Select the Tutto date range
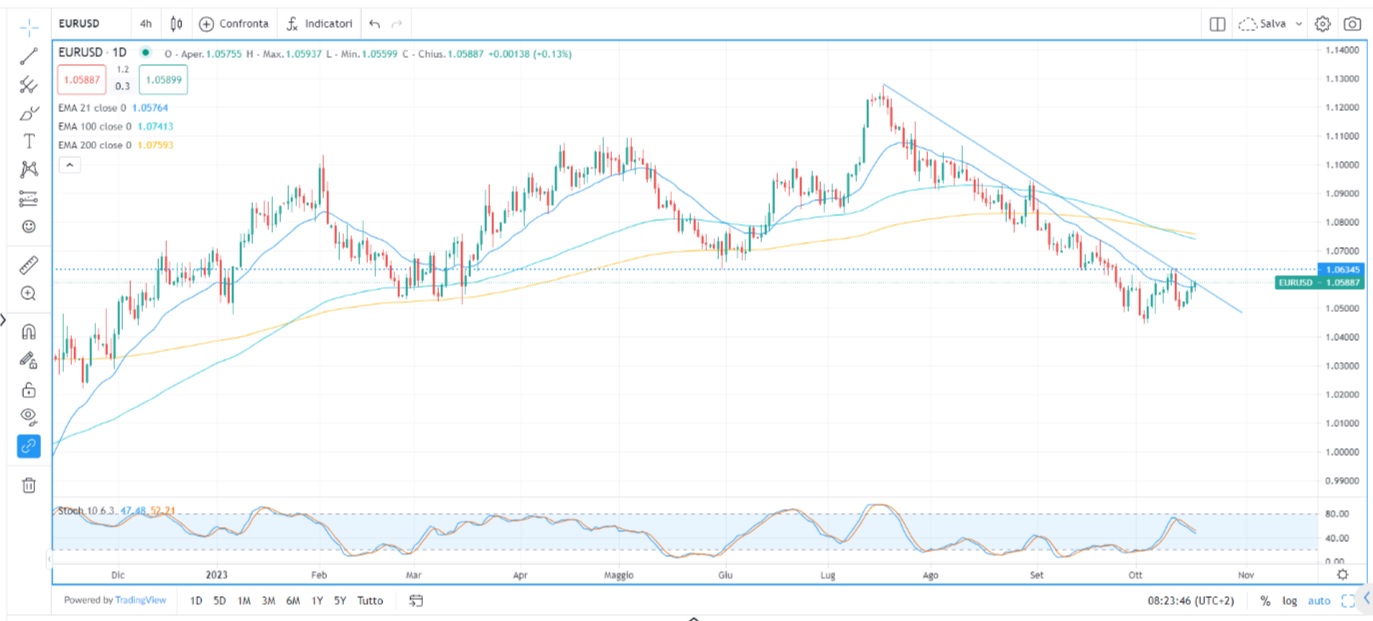 coord(370,601)
